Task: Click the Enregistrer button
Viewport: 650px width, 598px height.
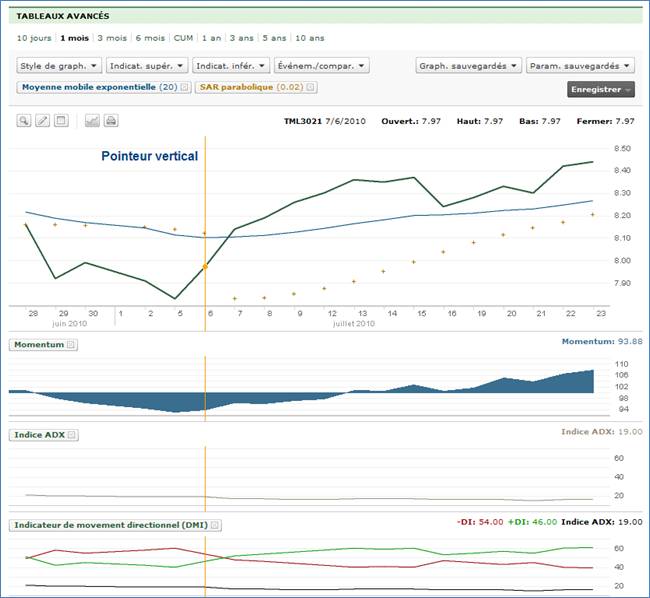Action: pyautogui.click(x=601, y=89)
